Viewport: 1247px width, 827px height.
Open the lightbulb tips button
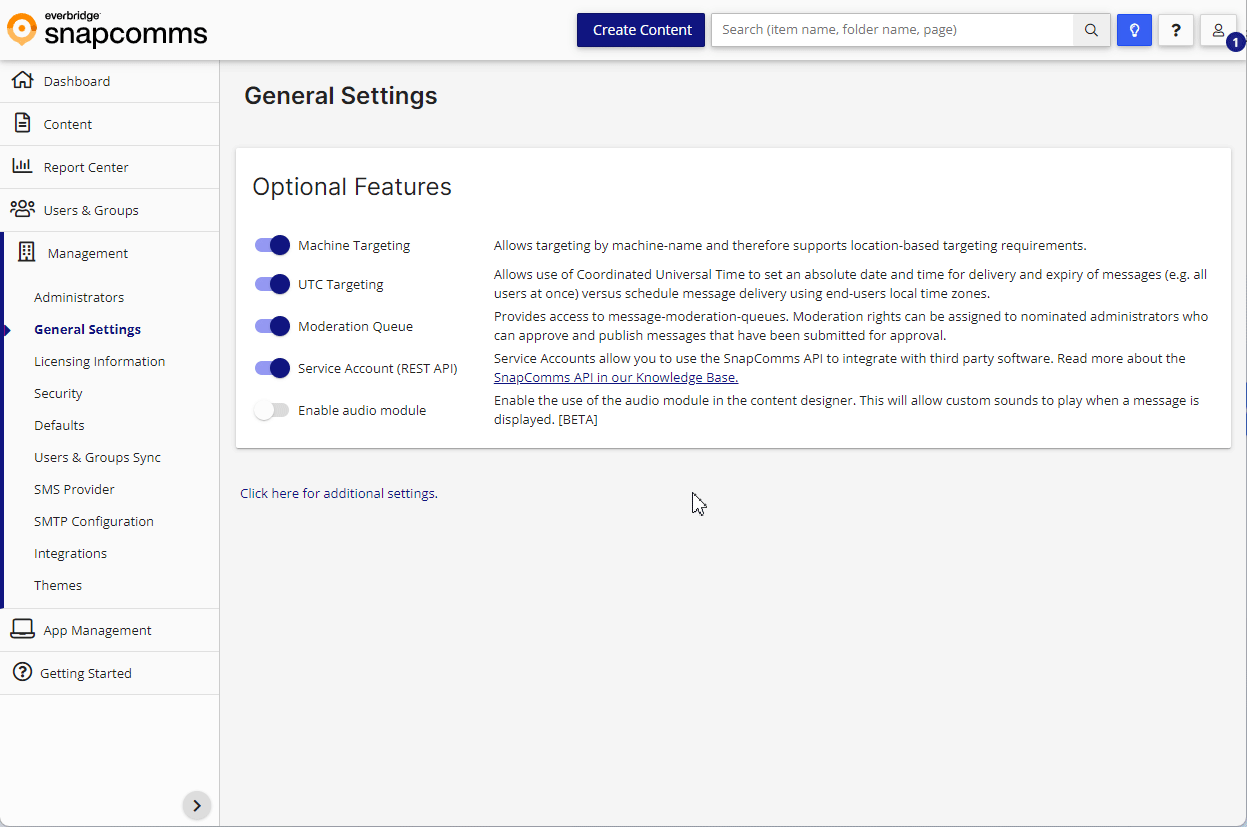1134,30
